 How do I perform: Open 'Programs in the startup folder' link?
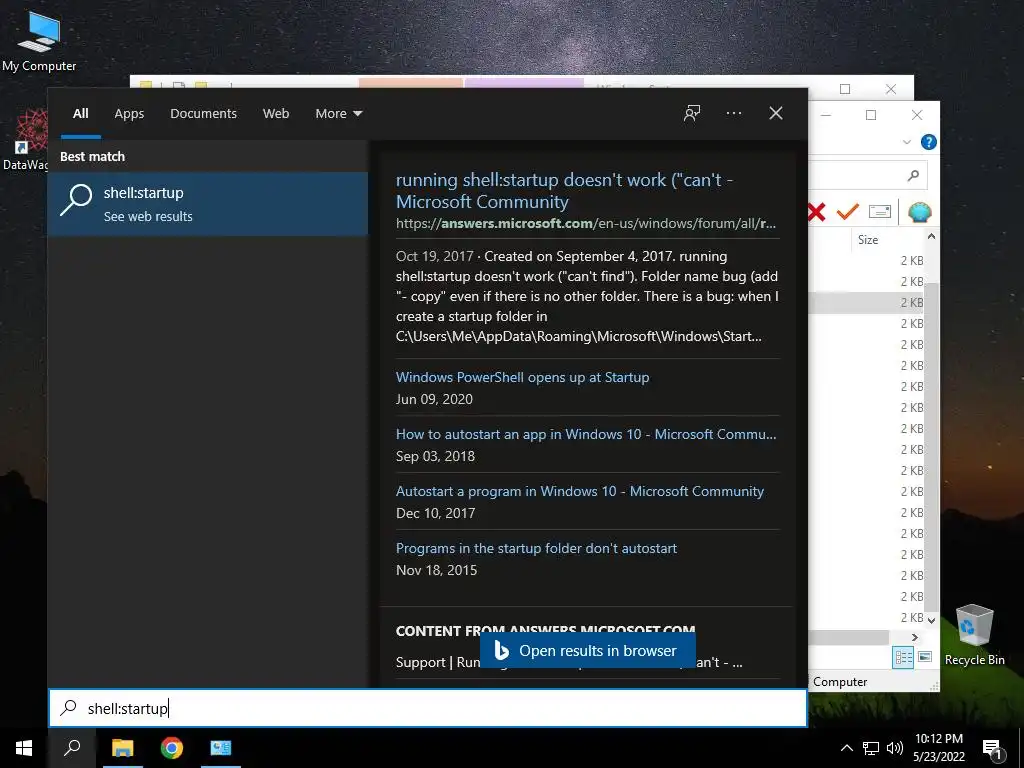[x=536, y=548]
